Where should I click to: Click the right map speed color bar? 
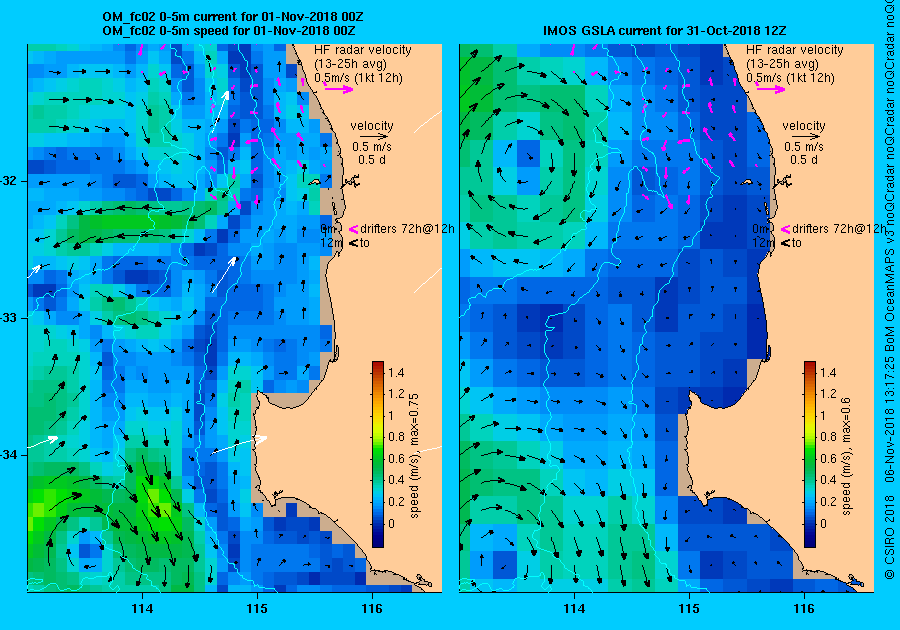(x=810, y=454)
